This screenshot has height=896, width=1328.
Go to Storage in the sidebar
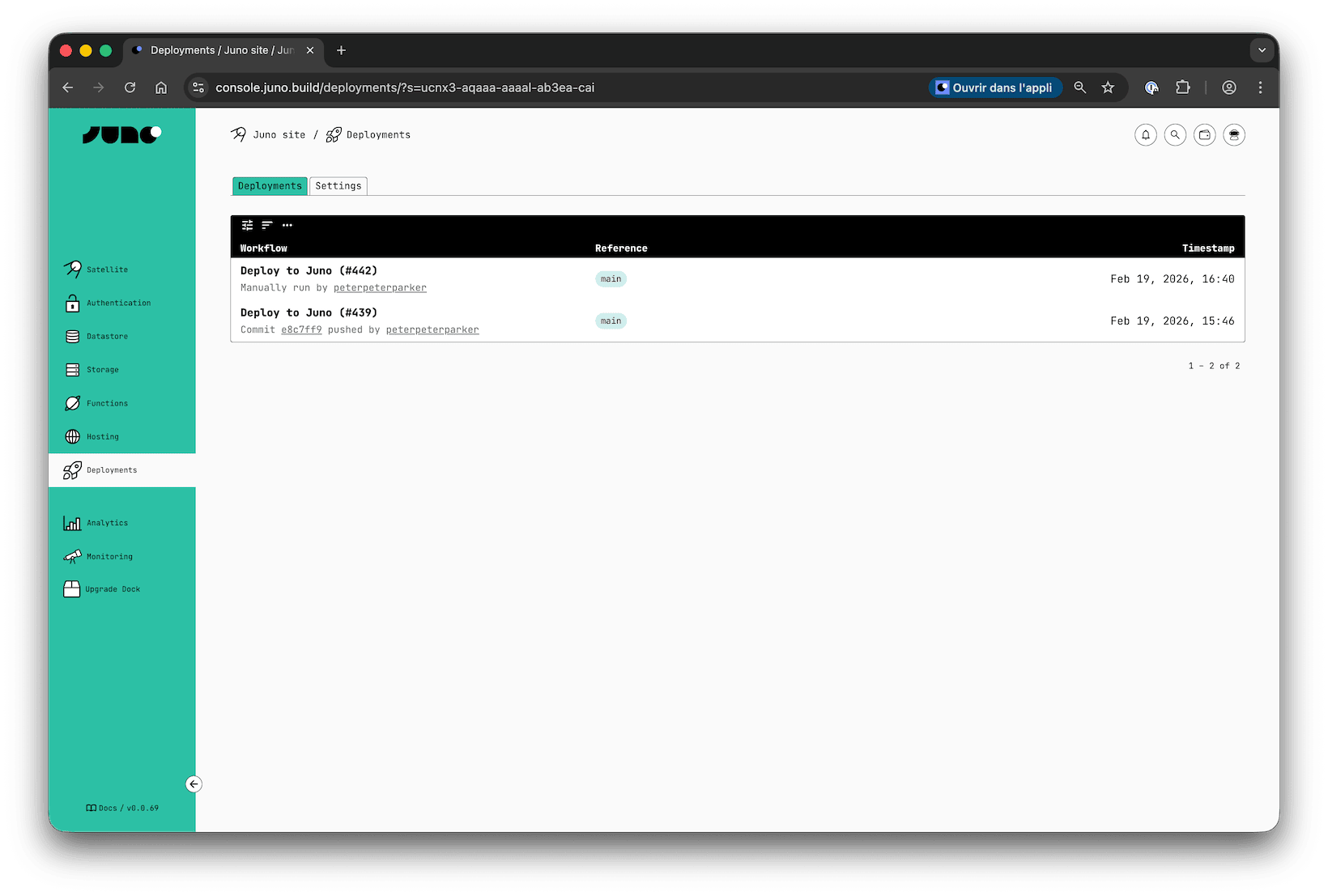tap(102, 369)
